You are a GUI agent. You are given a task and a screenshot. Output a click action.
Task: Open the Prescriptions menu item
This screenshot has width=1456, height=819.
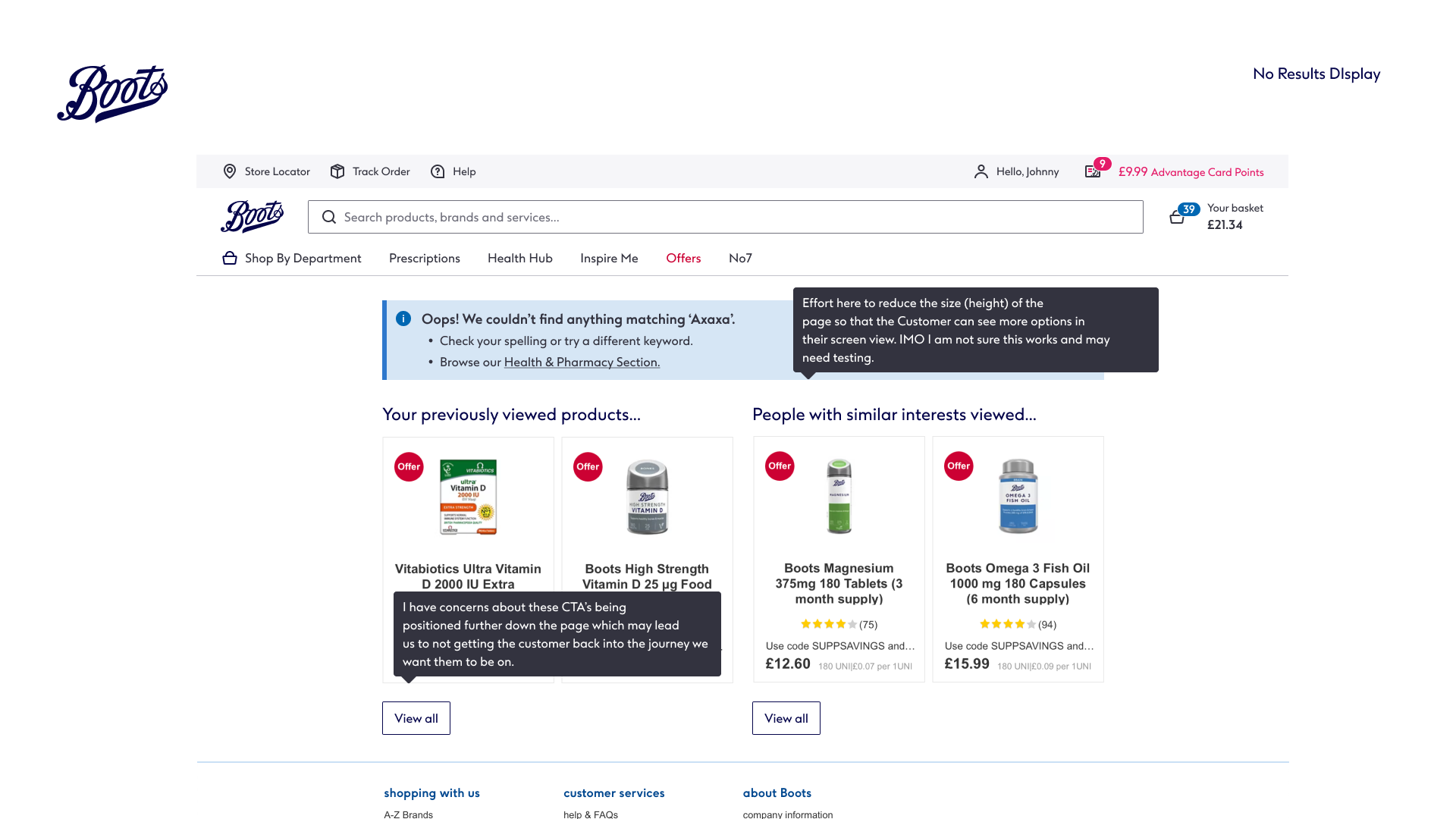coord(424,258)
